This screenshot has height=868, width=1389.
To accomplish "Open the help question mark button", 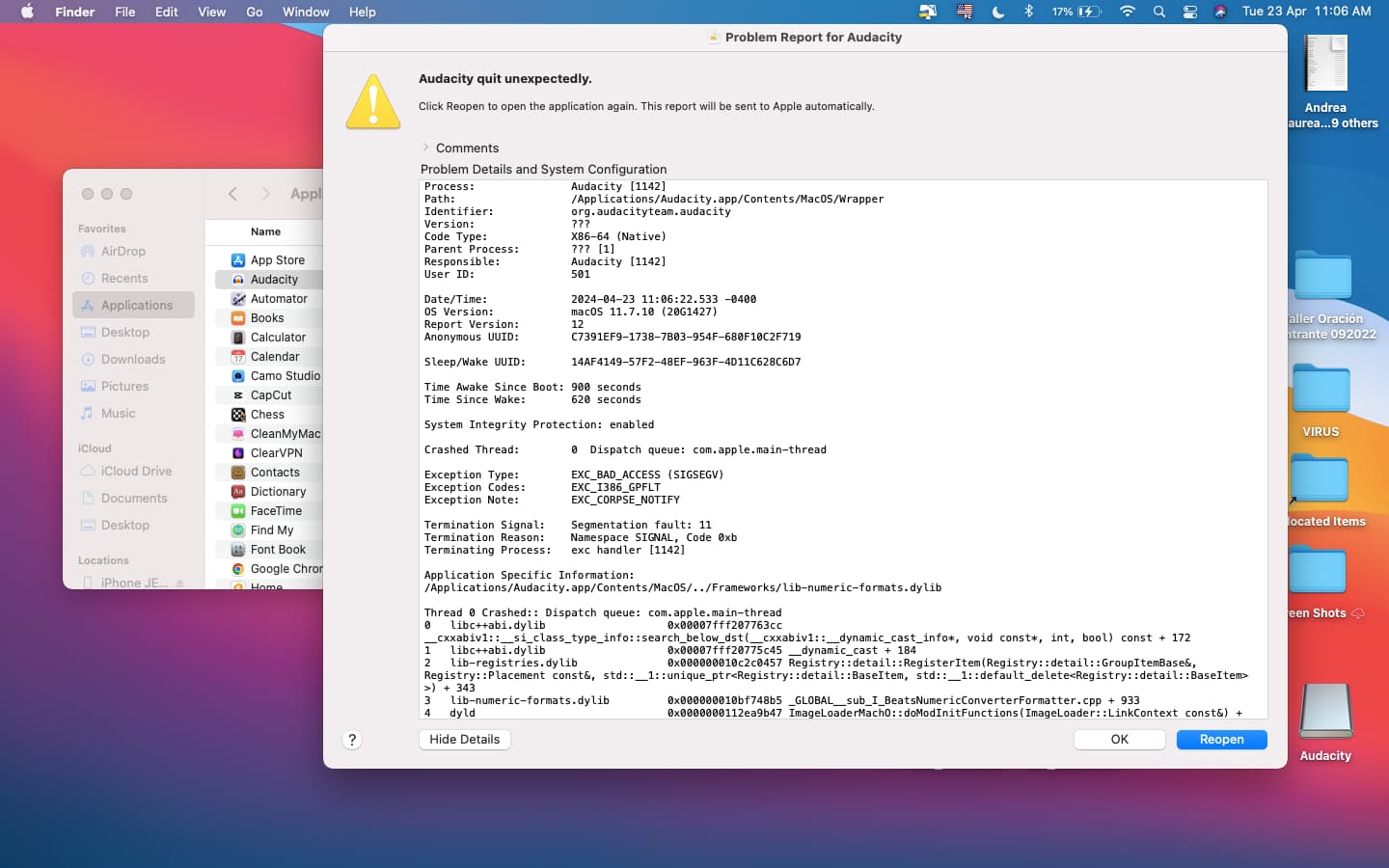I will click(352, 740).
